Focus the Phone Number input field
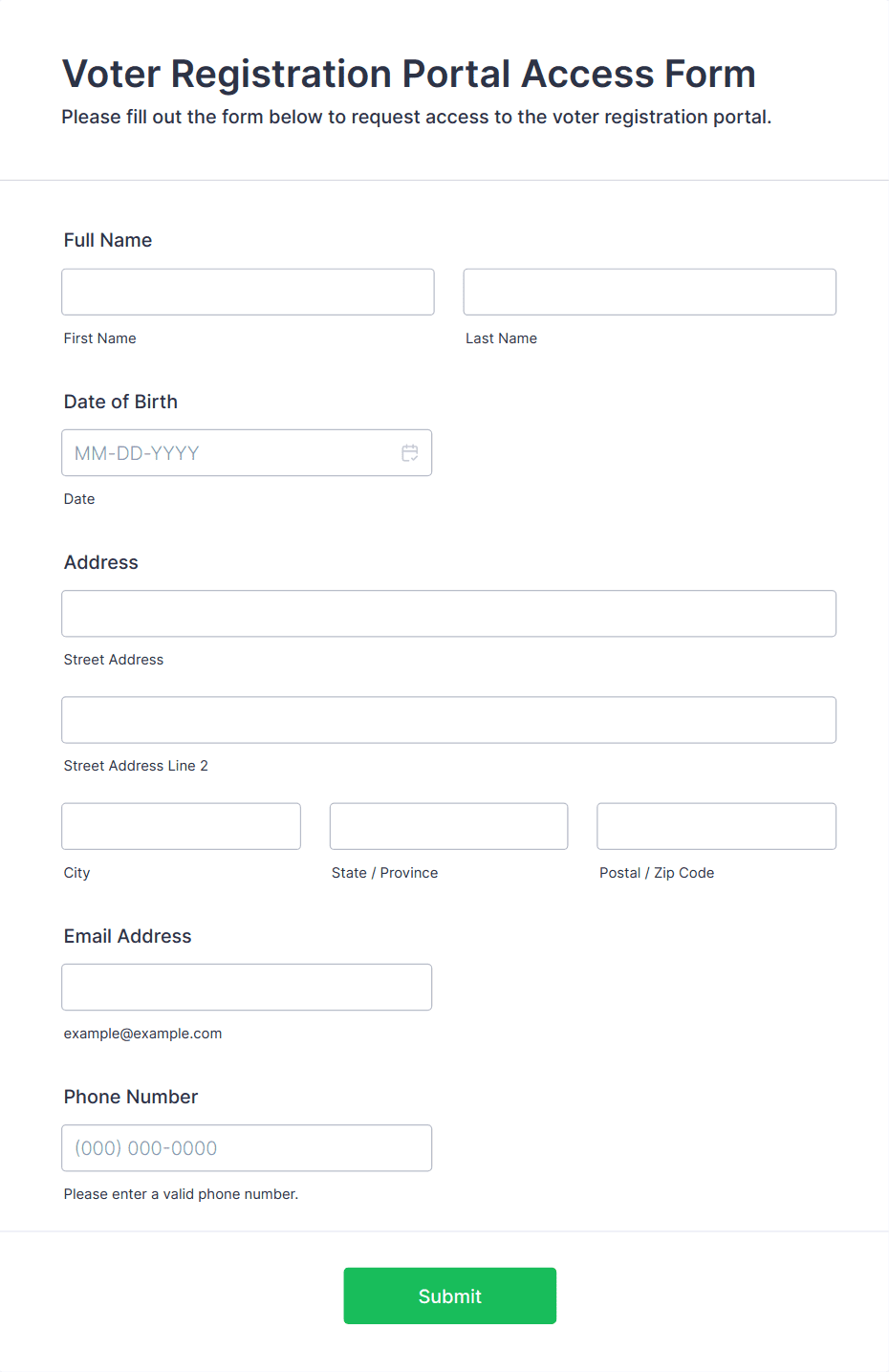The height and width of the screenshot is (1372, 889). tap(247, 1148)
